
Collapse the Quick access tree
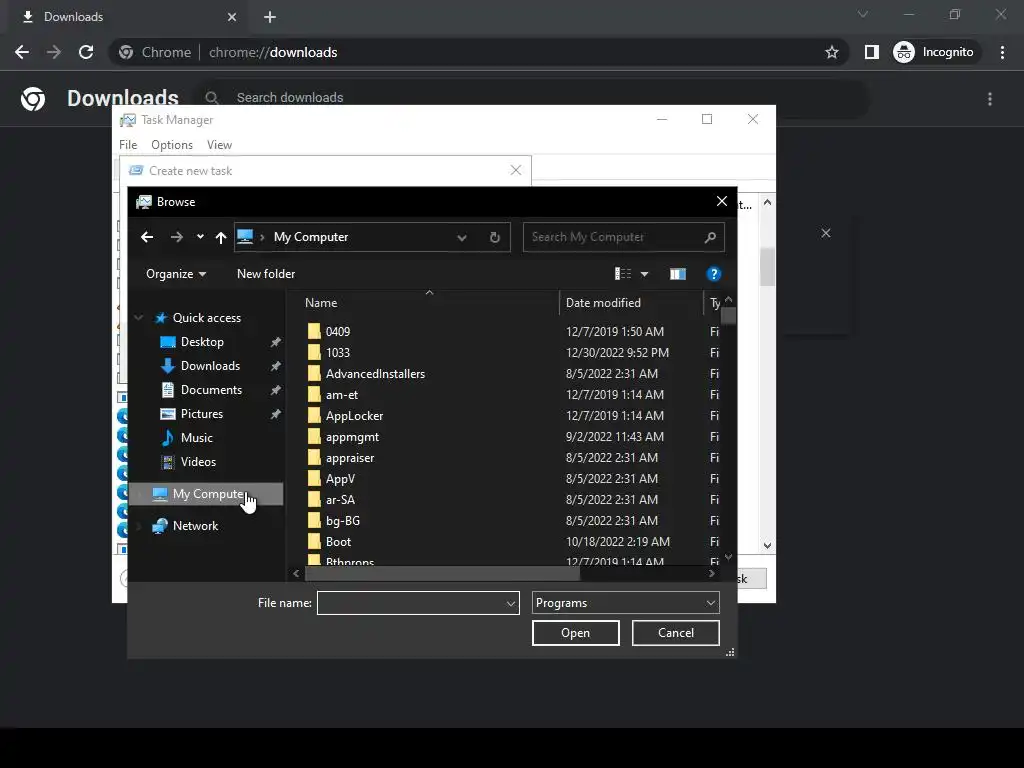click(138, 318)
